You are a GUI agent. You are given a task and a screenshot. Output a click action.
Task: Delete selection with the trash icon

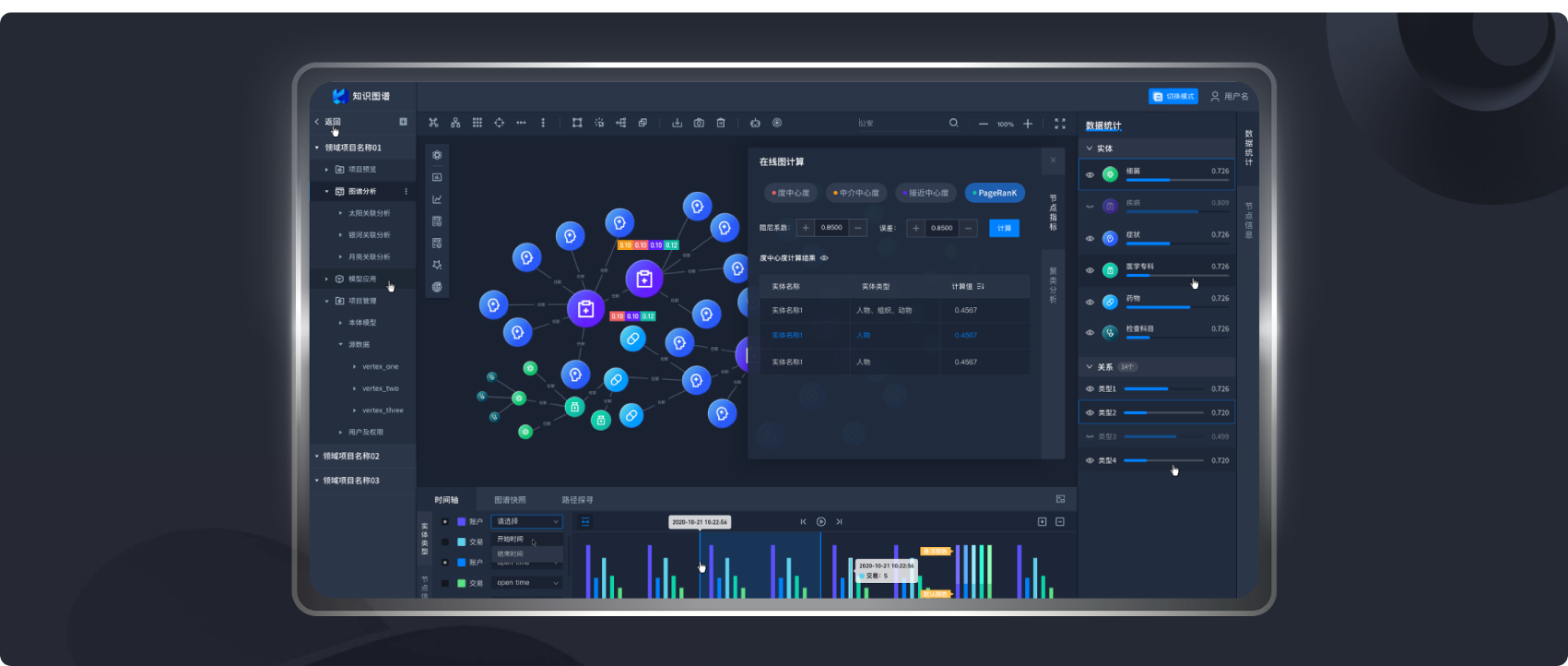coord(721,123)
